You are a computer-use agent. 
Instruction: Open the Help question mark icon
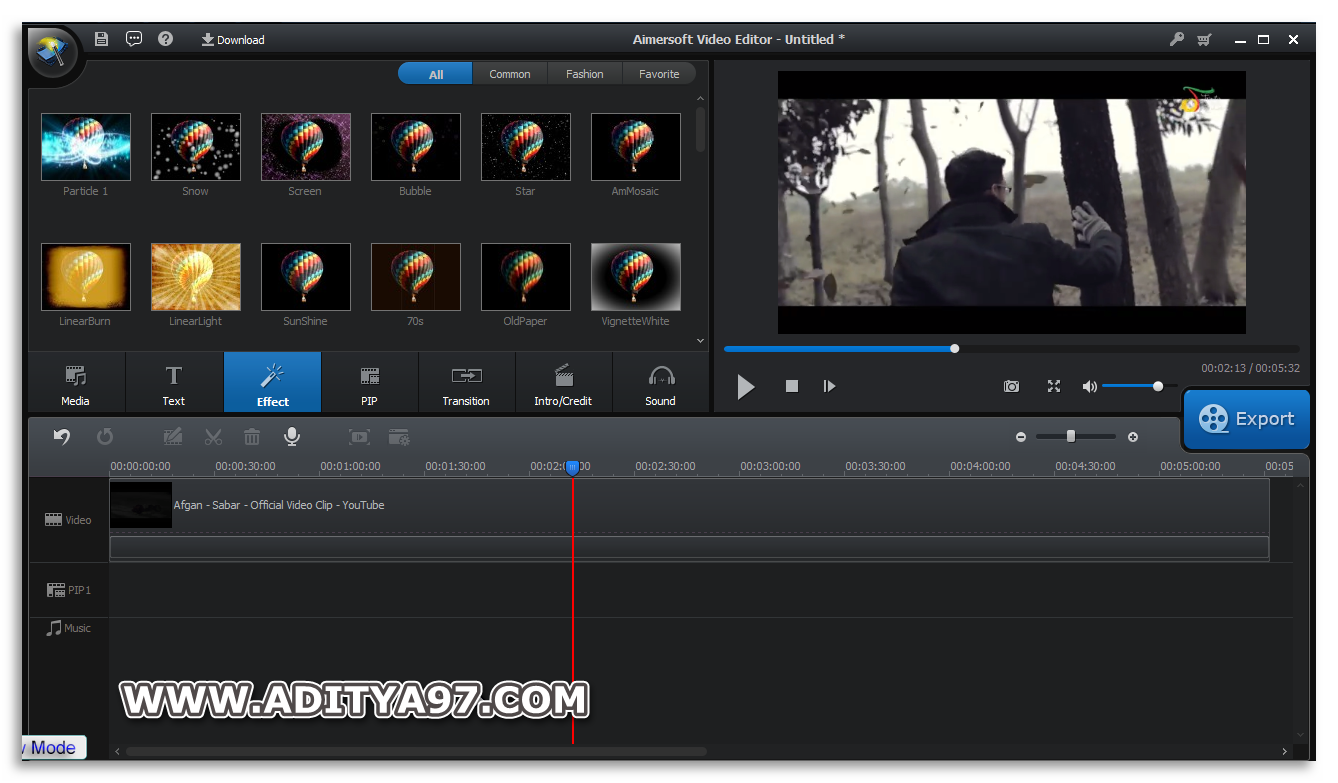pyautogui.click(x=166, y=39)
